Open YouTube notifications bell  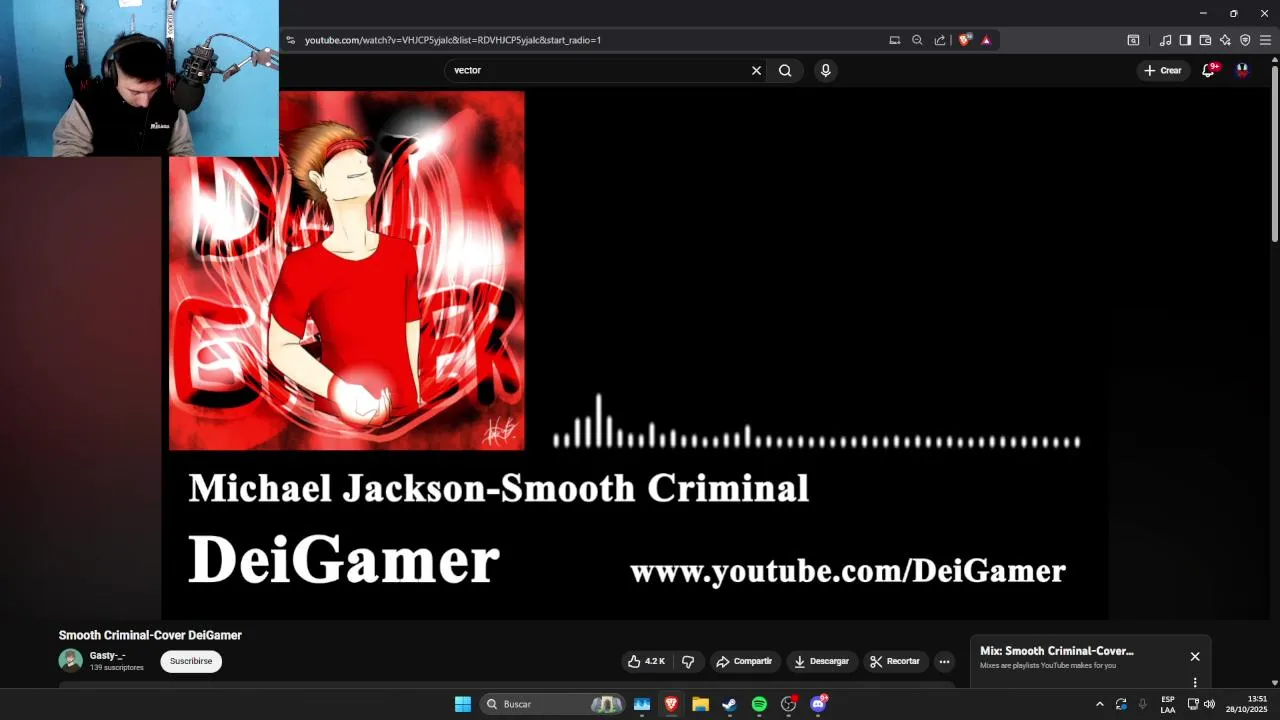(x=1208, y=70)
